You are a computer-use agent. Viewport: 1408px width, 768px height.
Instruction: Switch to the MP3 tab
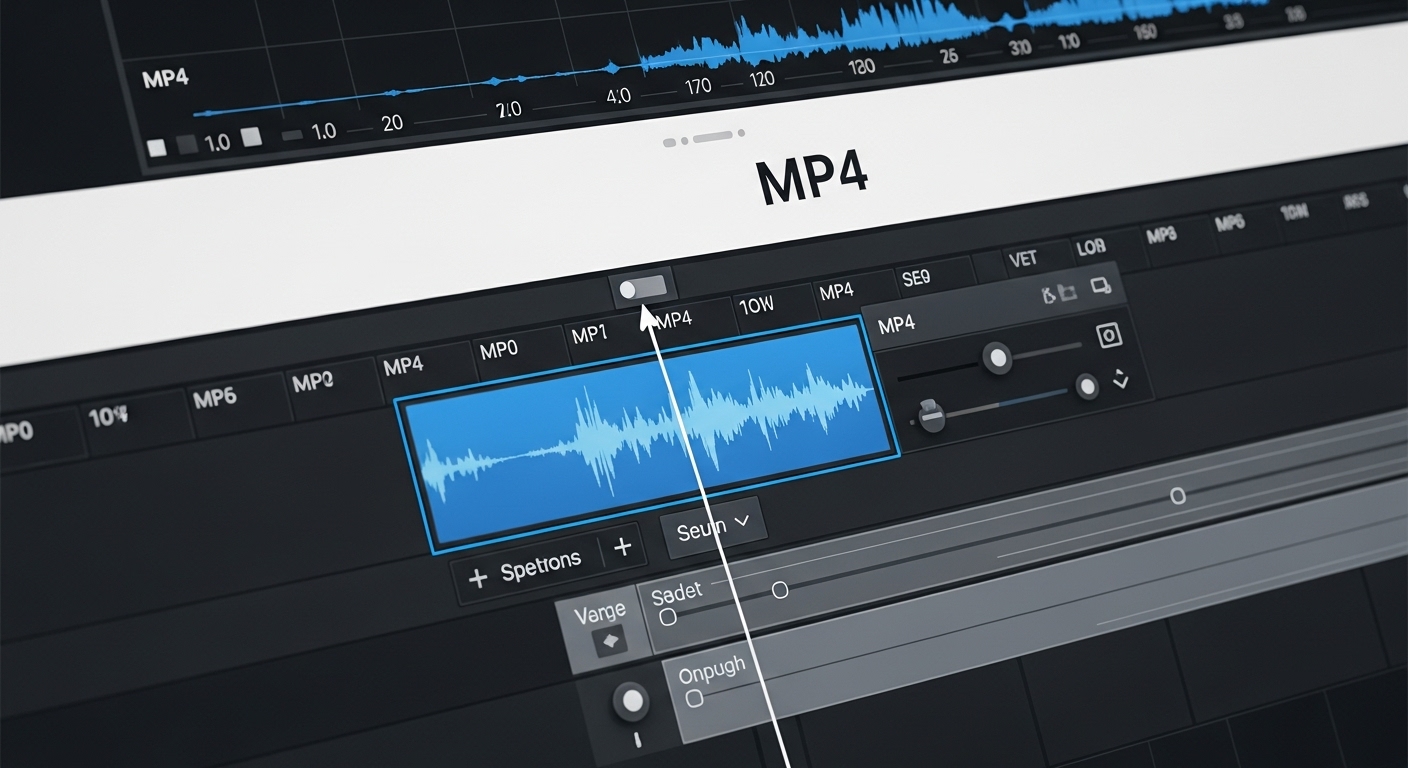click(x=1161, y=235)
